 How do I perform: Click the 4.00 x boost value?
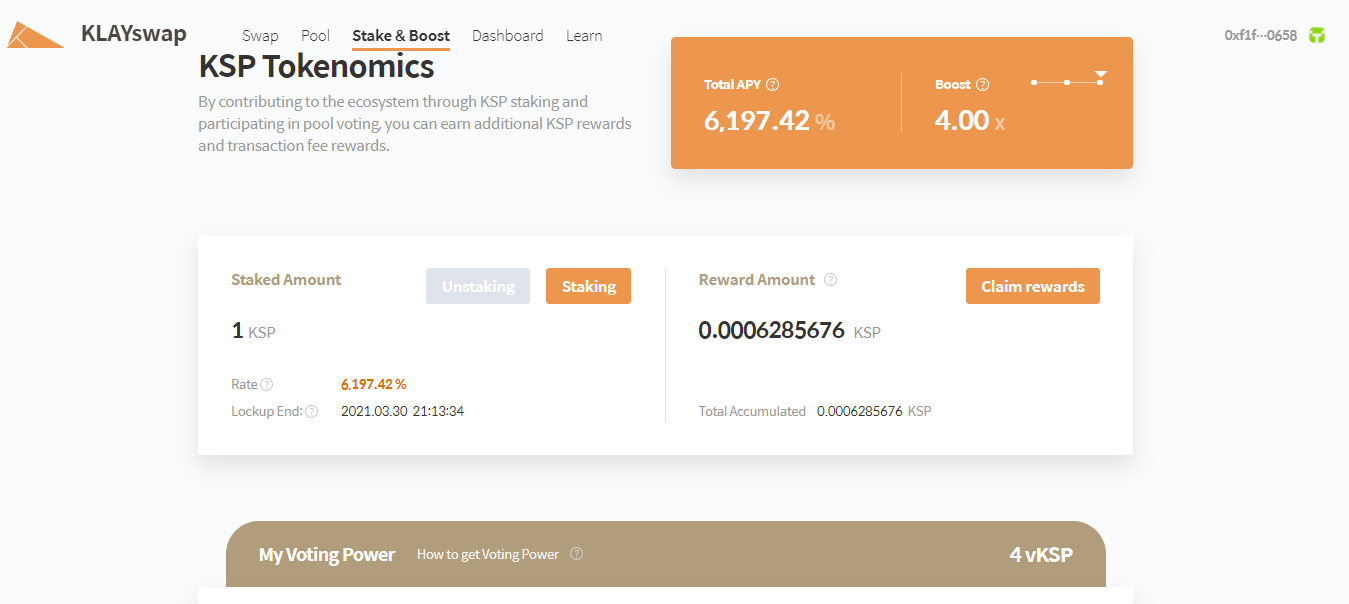(x=970, y=121)
